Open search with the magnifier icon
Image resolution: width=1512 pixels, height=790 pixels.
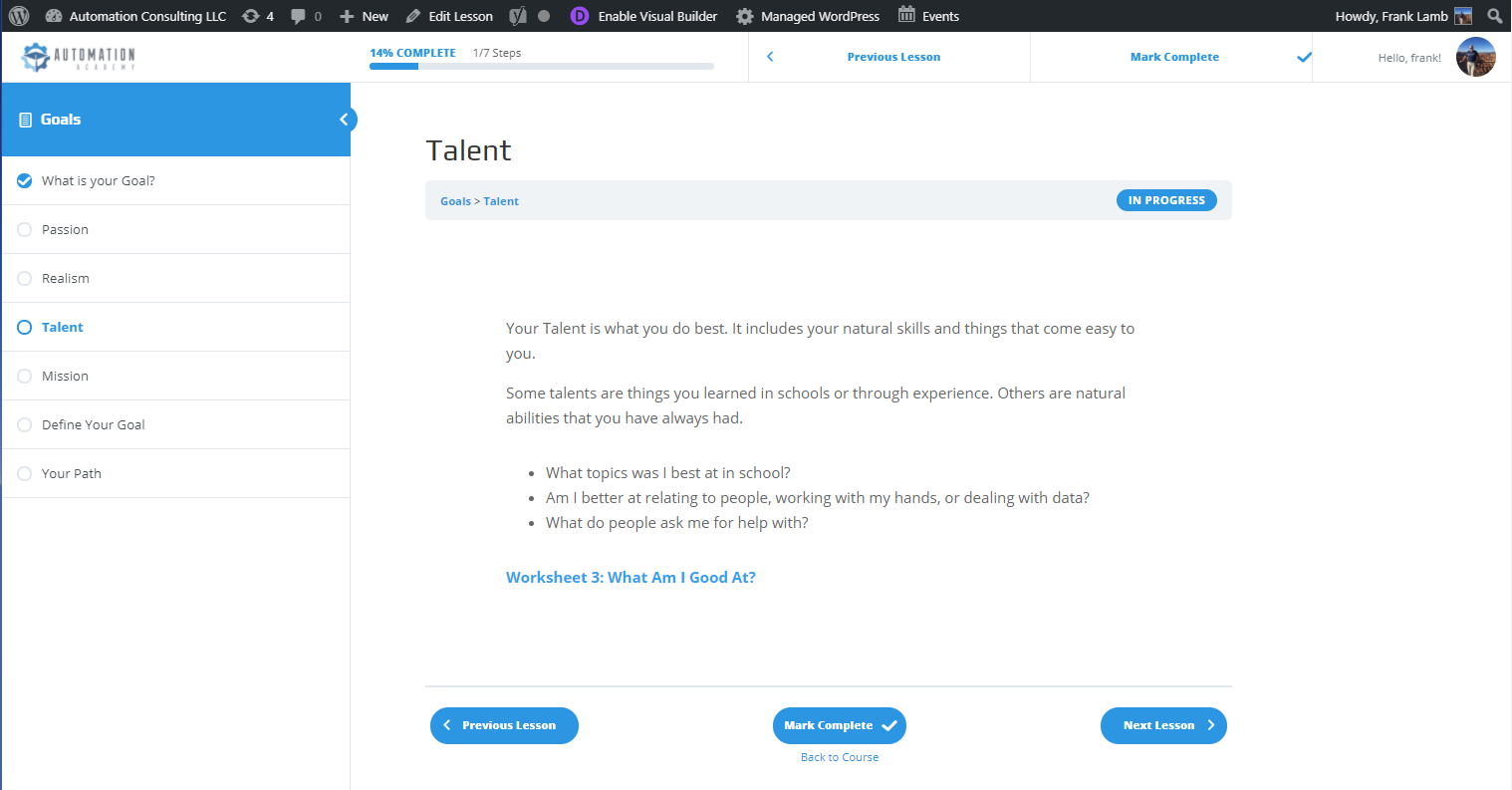1494,15
